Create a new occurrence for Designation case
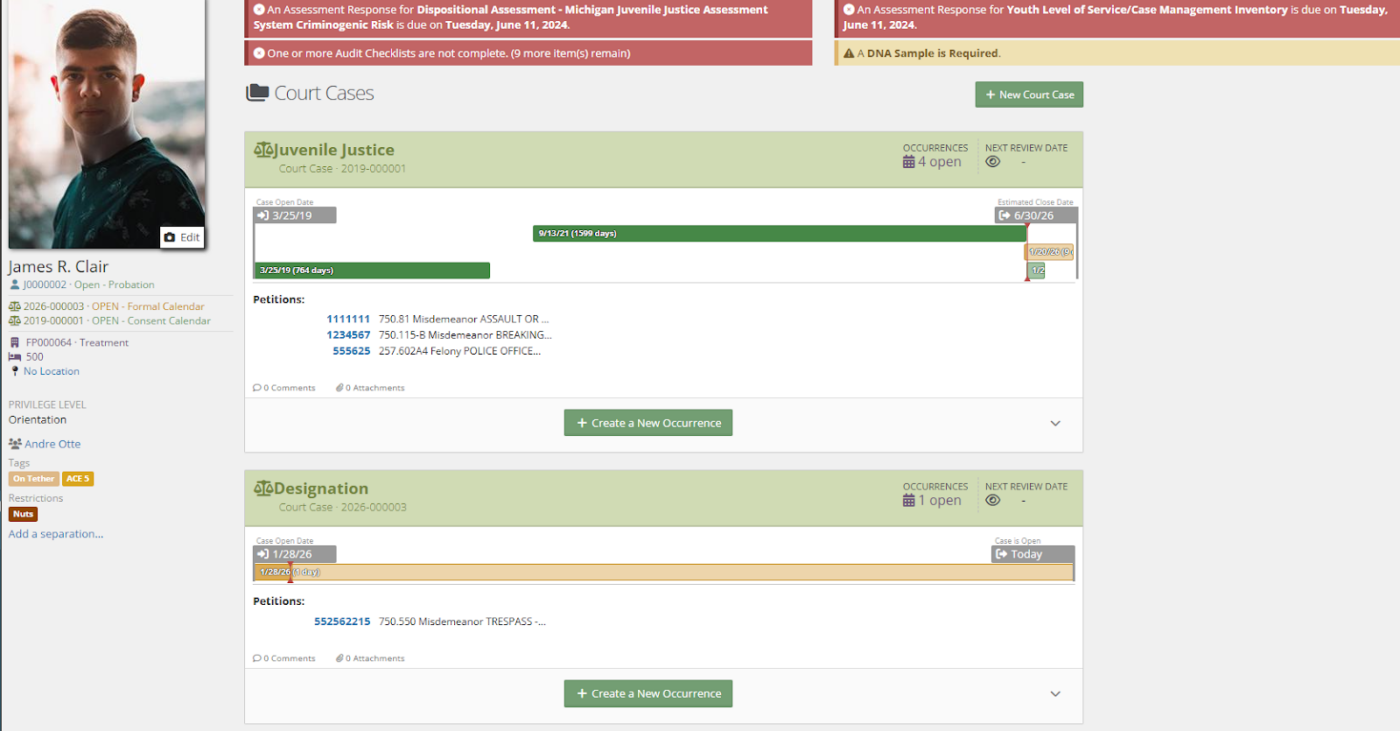This screenshot has height=731, width=1400. pyautogui.click(x=648, y=693)
